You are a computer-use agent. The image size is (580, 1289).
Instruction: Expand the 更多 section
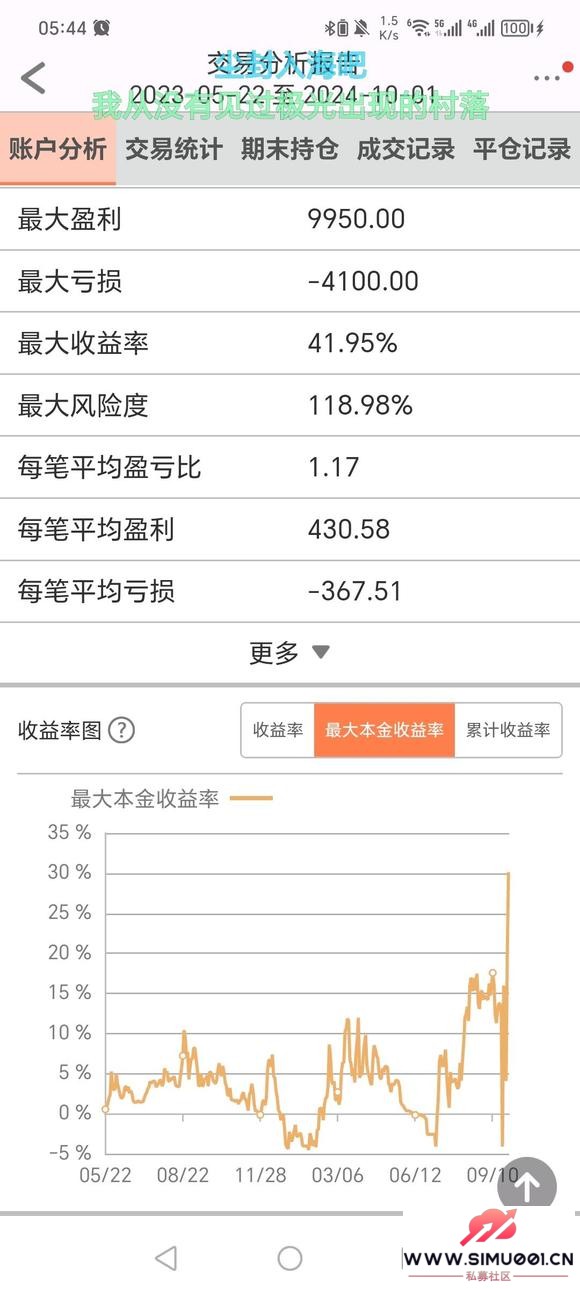(290, 653)
